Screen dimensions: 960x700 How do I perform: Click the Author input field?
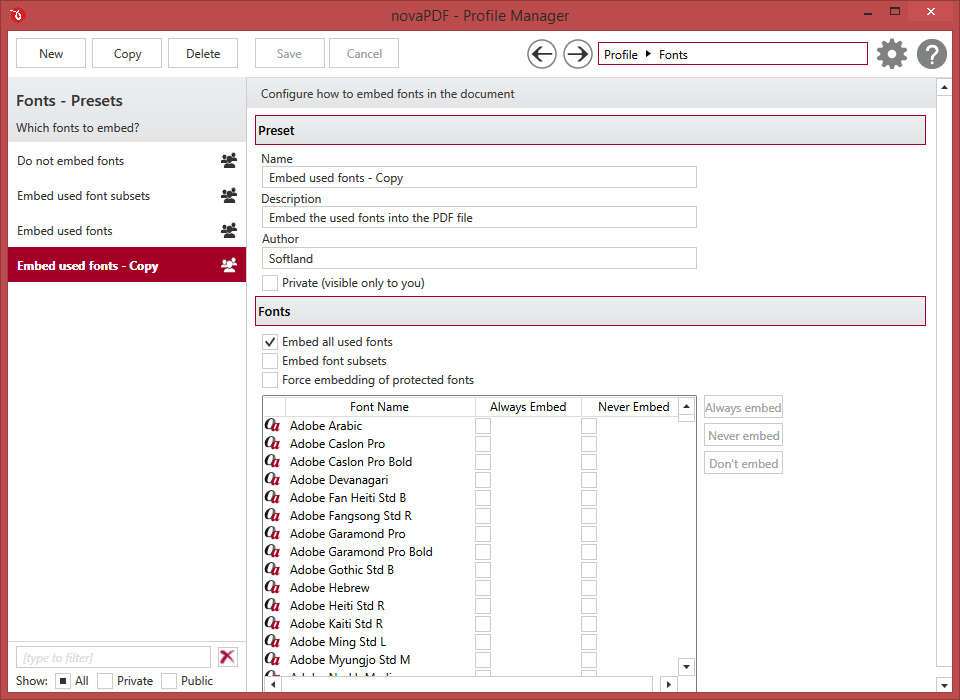coord(479,258)
